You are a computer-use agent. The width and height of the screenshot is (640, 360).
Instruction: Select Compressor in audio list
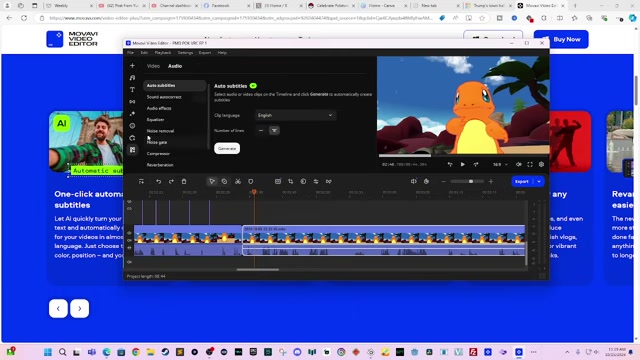pos(158,154)
